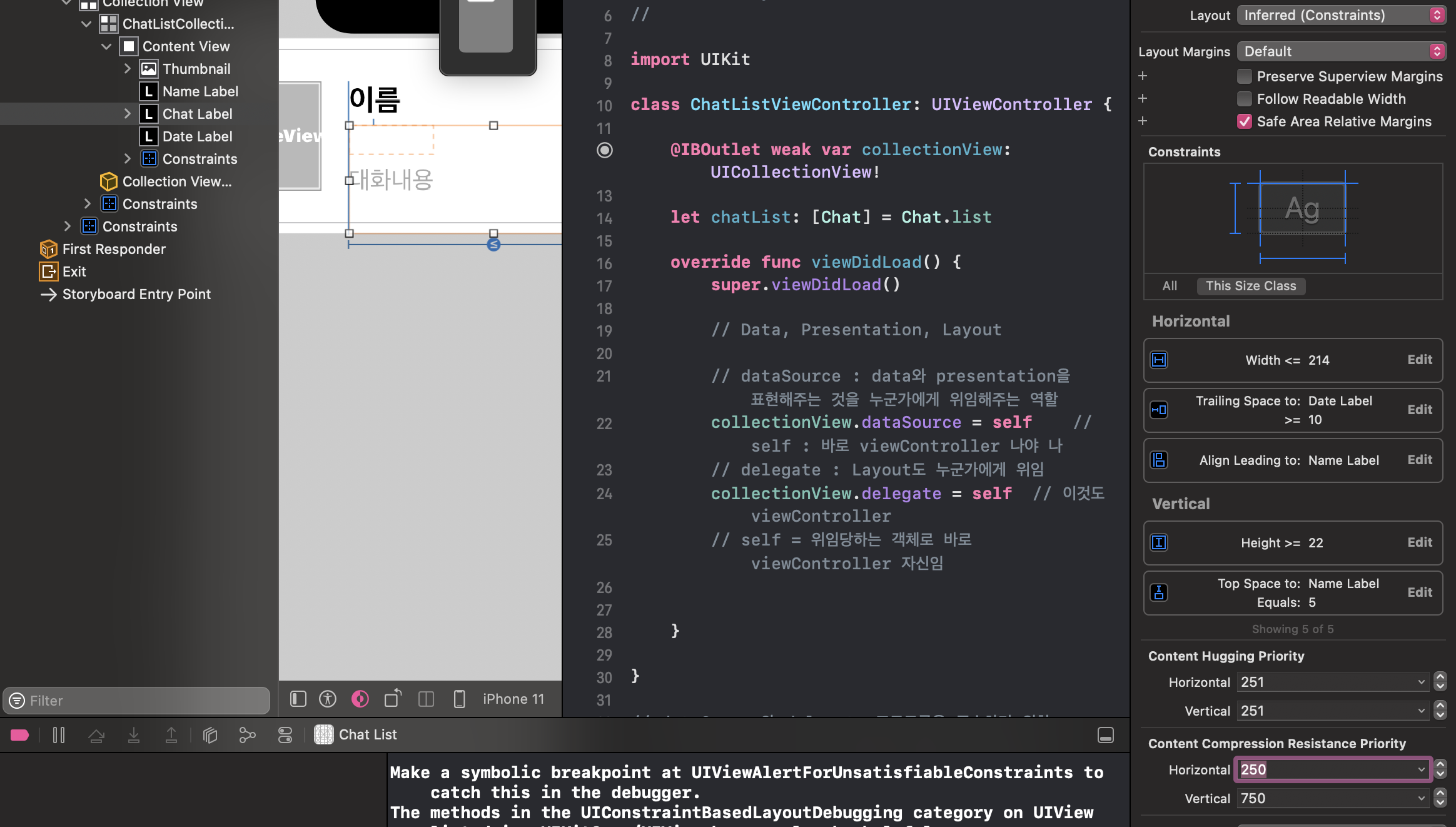Edit the Width <= 214 constraint

coord(1419,360)
